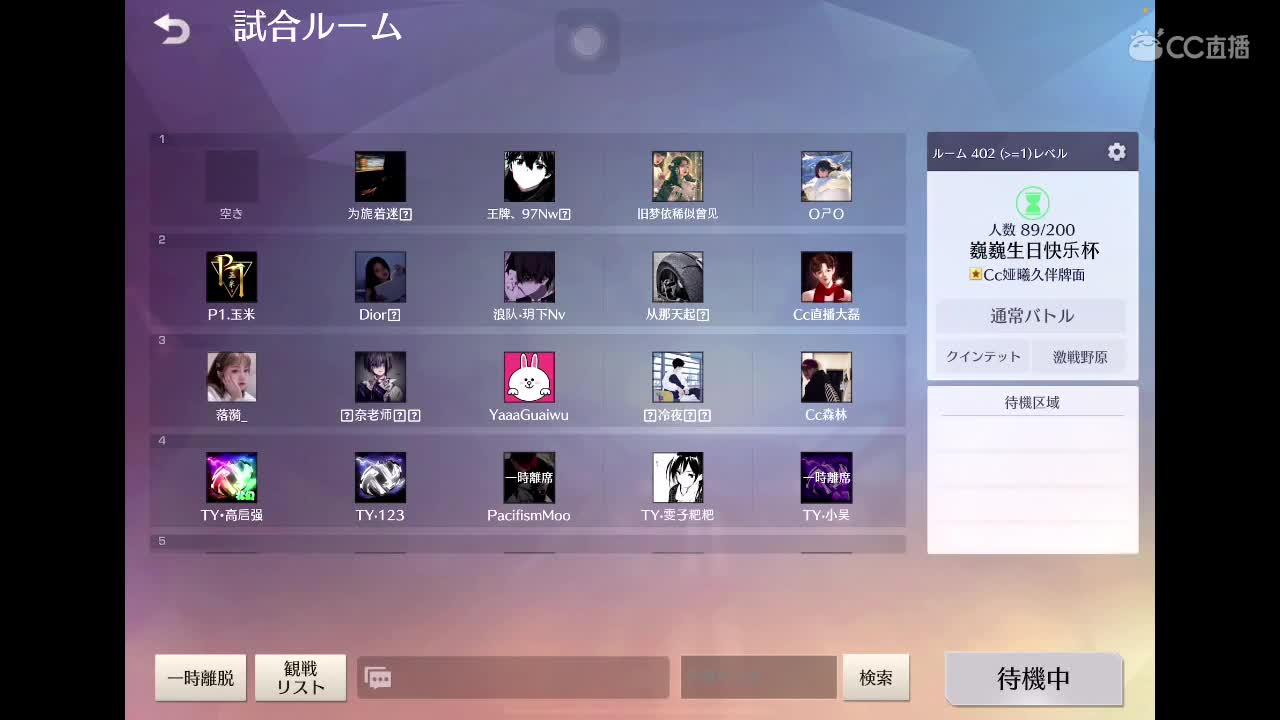Open avatar of player 王牌、97Nw
The width and height of the screenshot is (1280, 720).
(x=529, y=177)
